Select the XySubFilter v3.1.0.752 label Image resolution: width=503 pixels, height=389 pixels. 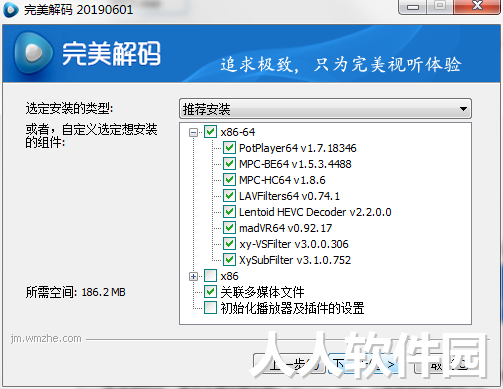pyautogui.click(x=295, y=260)
